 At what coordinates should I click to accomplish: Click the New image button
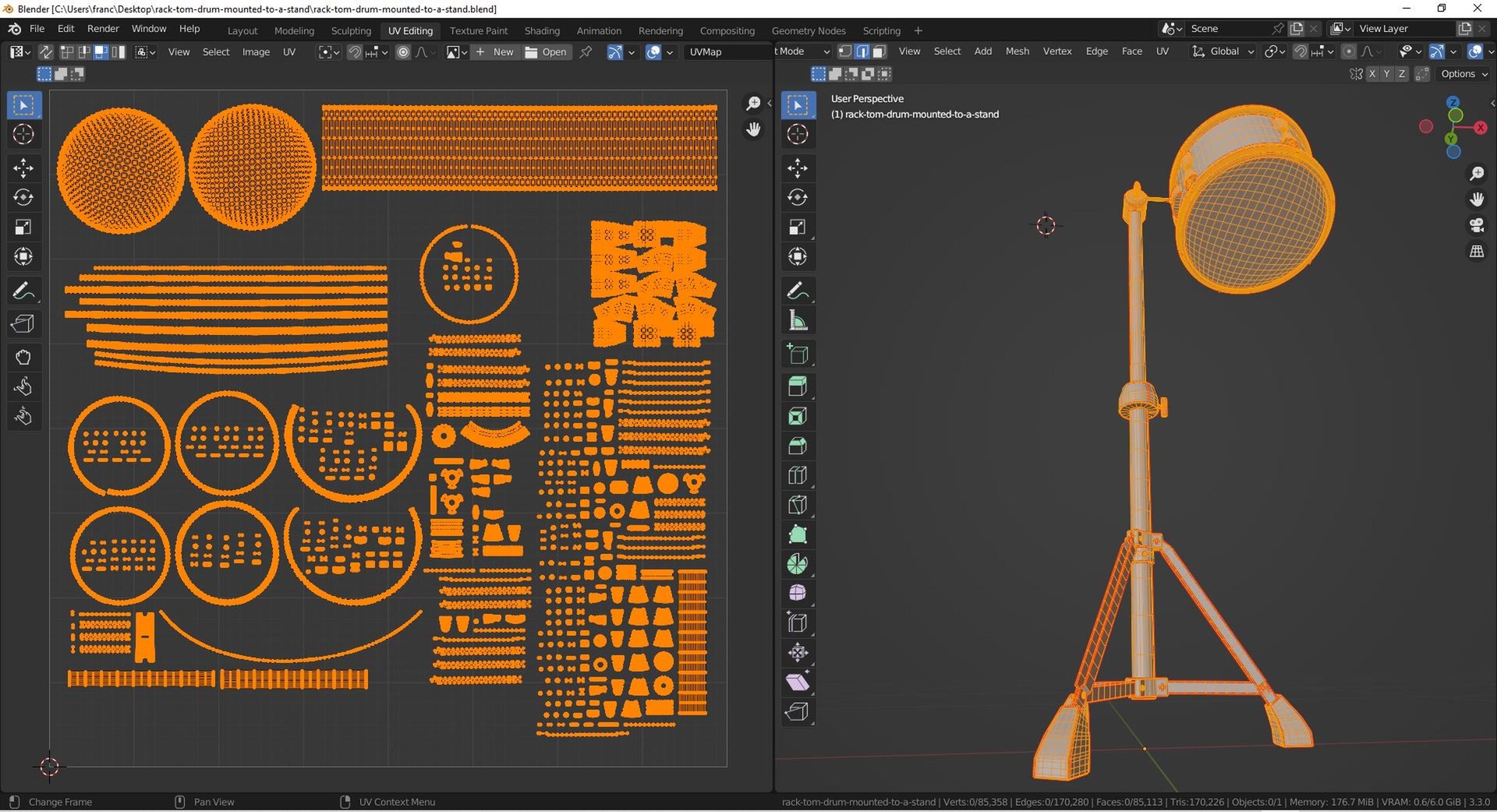pyautogui.click(x=494, y=52)
